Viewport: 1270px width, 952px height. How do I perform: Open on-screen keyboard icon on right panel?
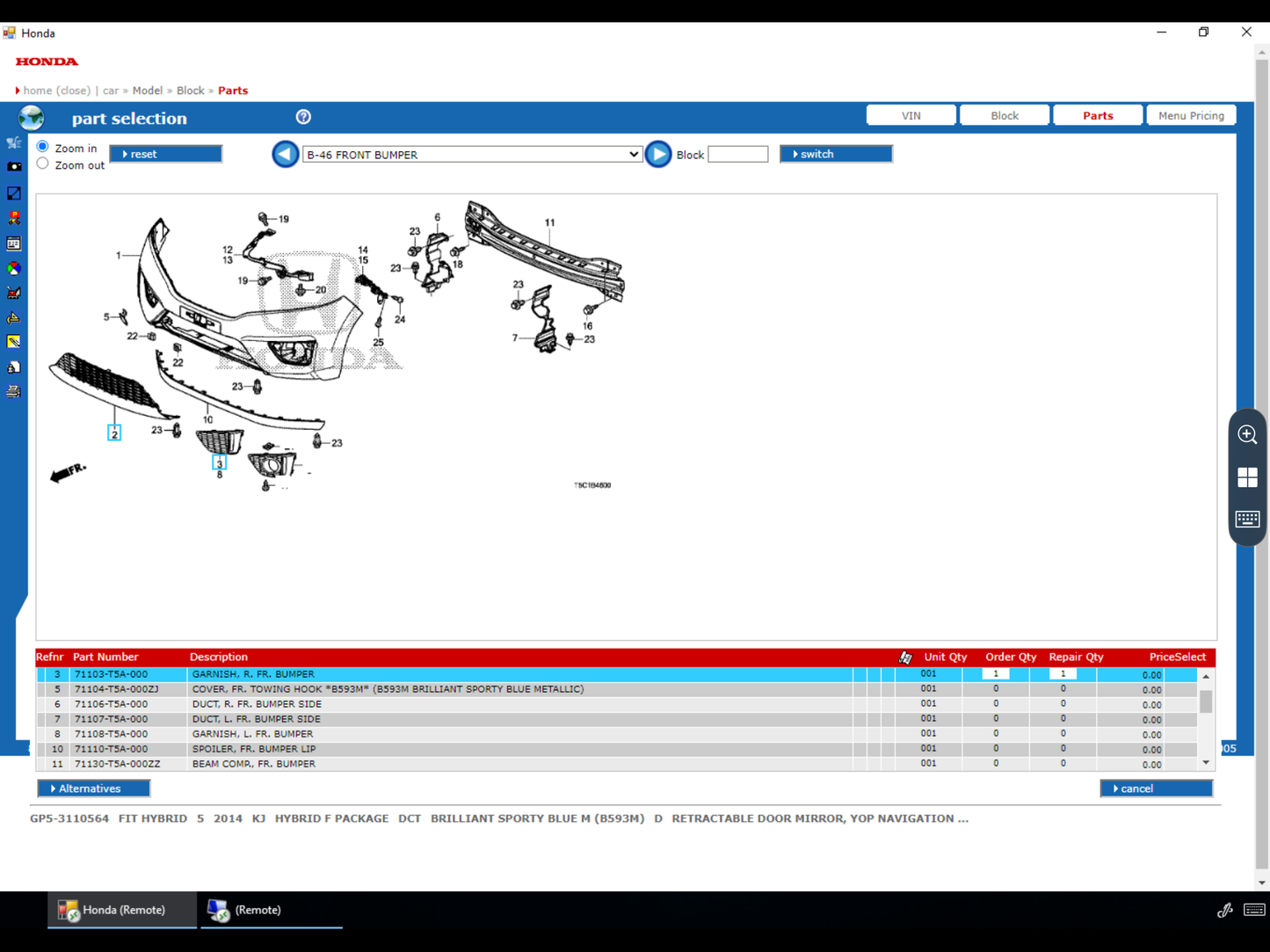coord(1247,519)
